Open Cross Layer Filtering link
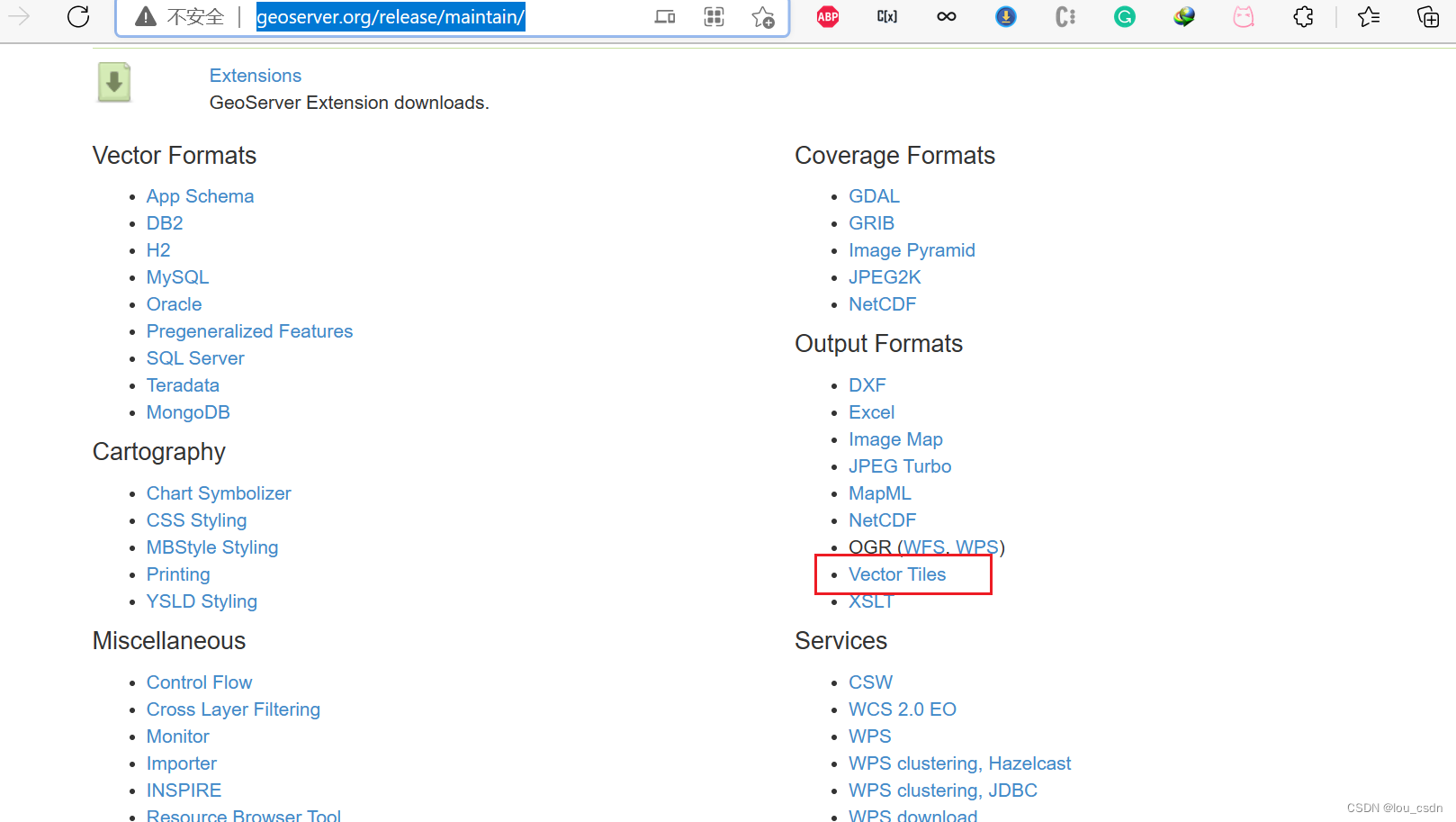The height and width of the screenshot is (822, 1456). point(233,709)
